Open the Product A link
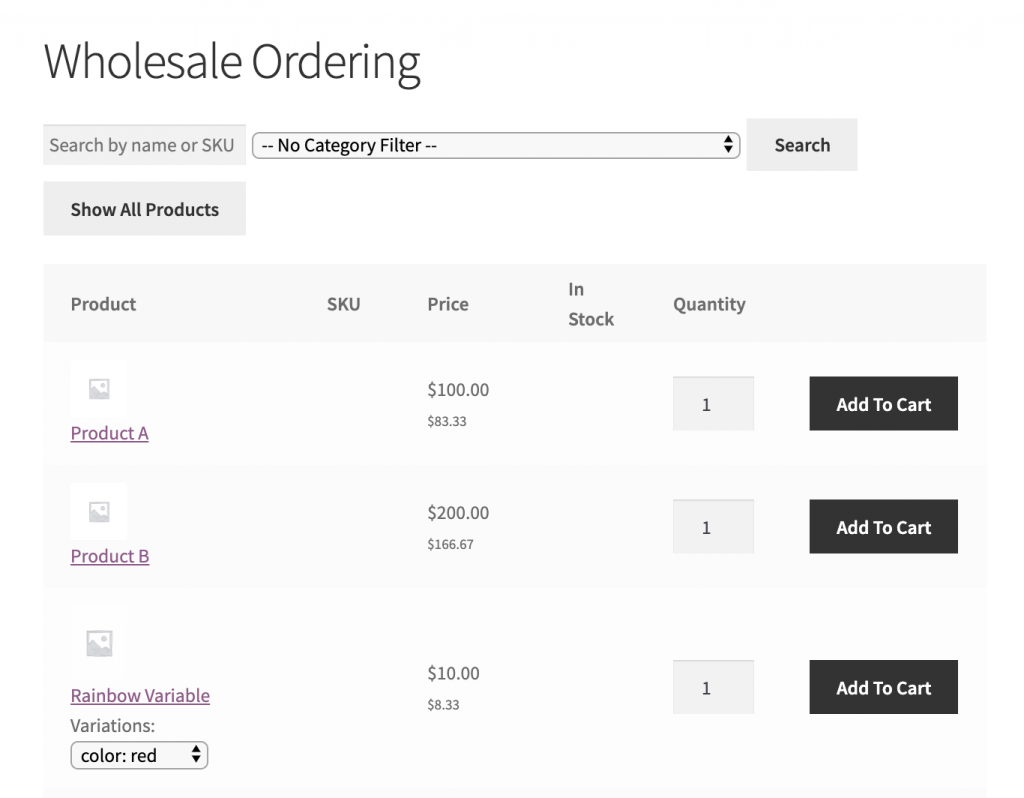Viewport: 1024px width, 798px height. tap(109, 433)
